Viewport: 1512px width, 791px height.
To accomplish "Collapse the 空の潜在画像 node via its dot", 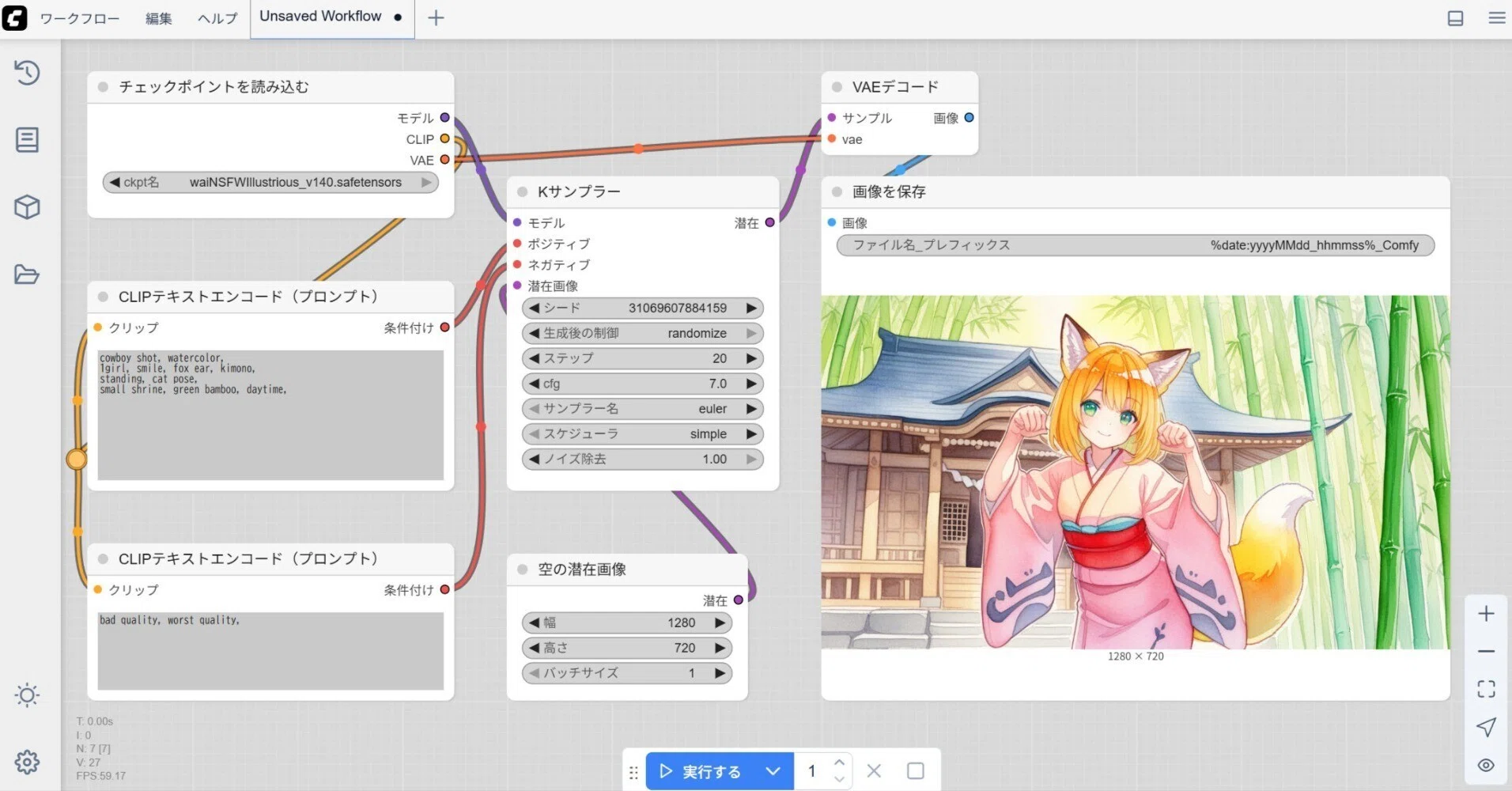I will (x=522, y=570).
